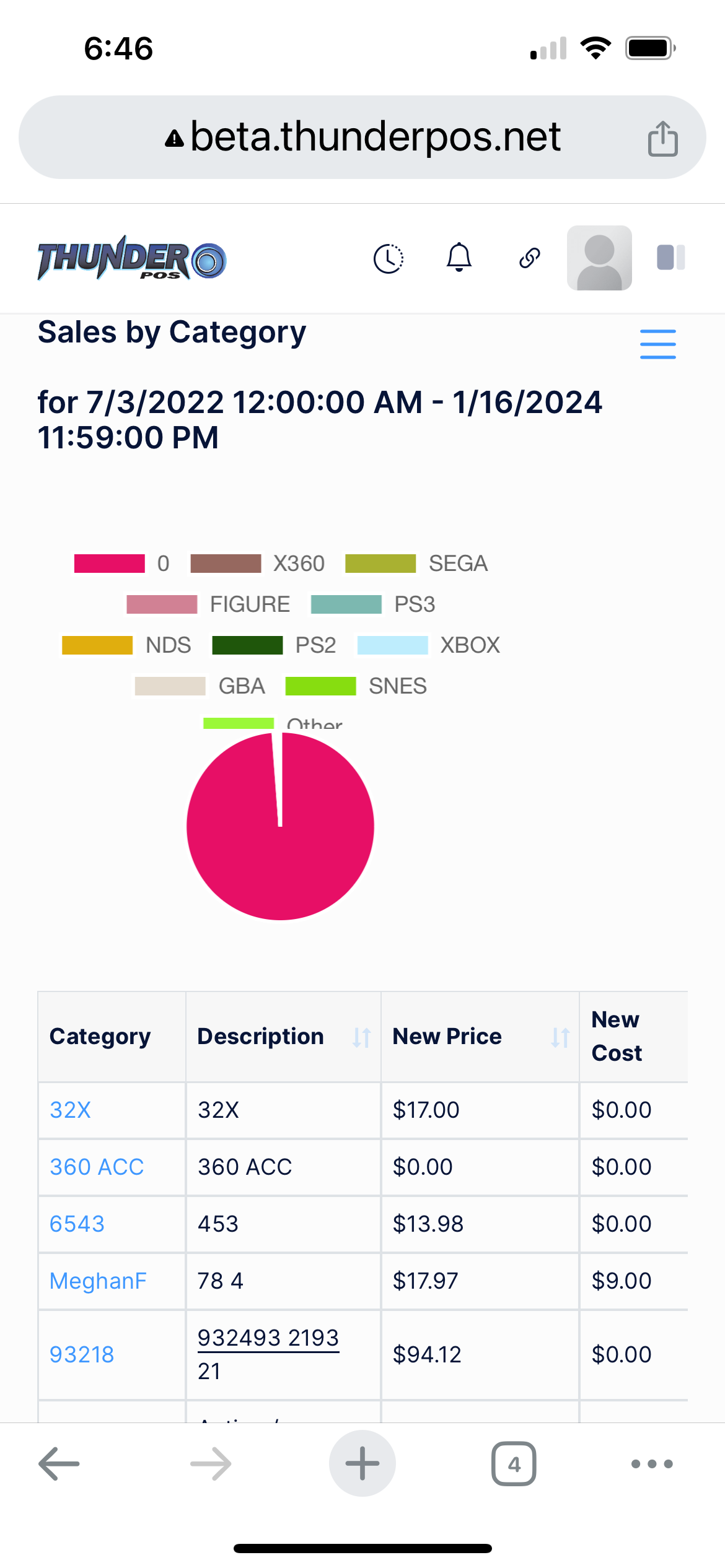Image resolution: width=725 pixels, height=1568 pixels.
Task: Open the hamburger menu
Action: point(657,344)
